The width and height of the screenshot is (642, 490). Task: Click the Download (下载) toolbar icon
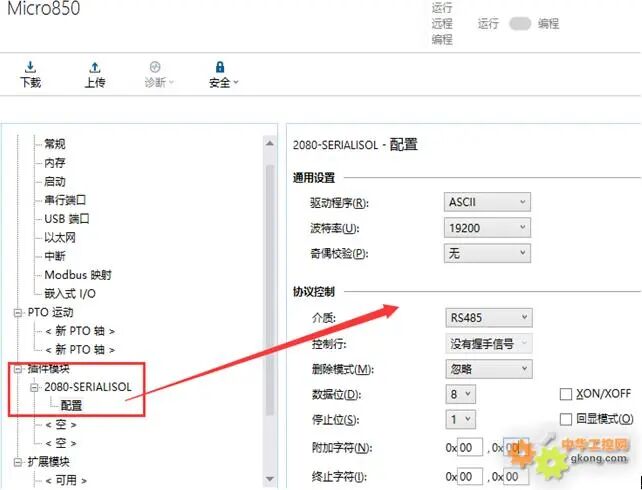[30, 74]
